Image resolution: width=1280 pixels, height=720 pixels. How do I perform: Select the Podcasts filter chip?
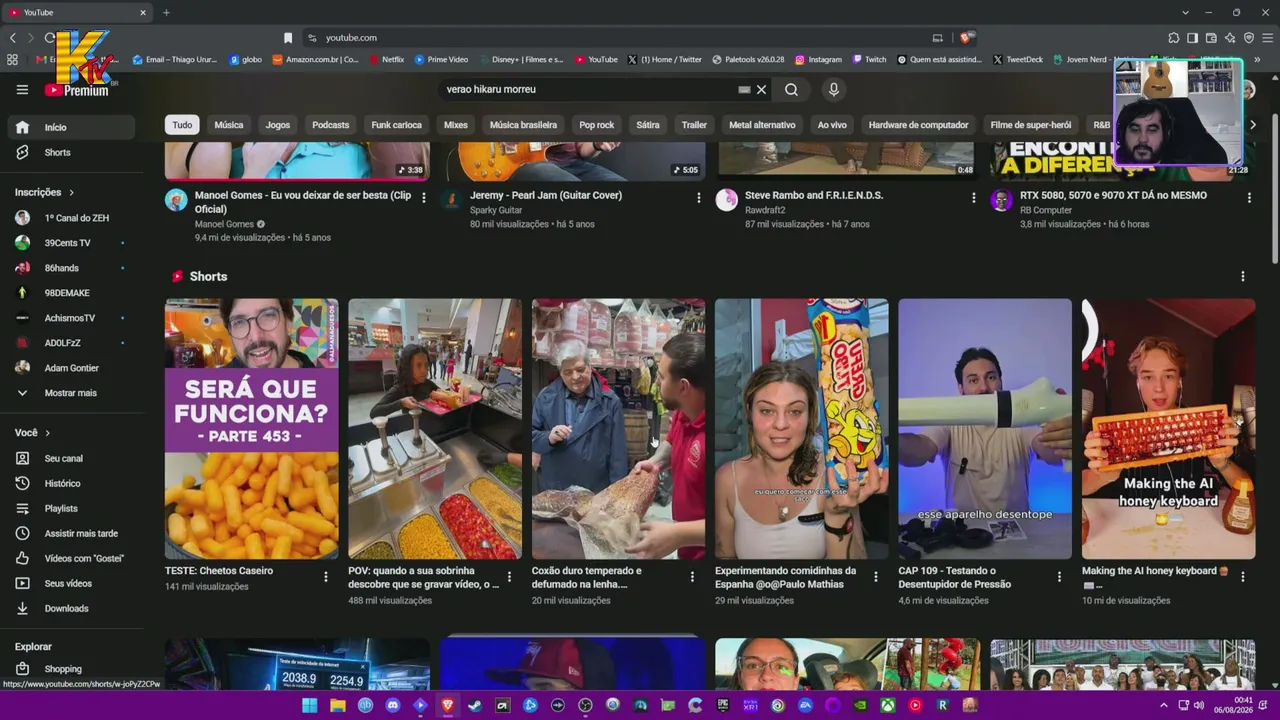point(331,125)
